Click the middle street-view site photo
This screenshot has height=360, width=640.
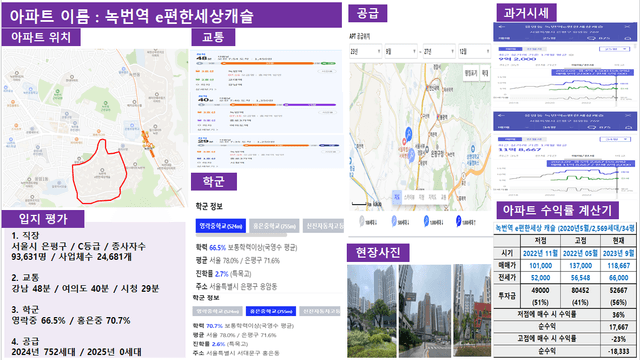point(425,311)
